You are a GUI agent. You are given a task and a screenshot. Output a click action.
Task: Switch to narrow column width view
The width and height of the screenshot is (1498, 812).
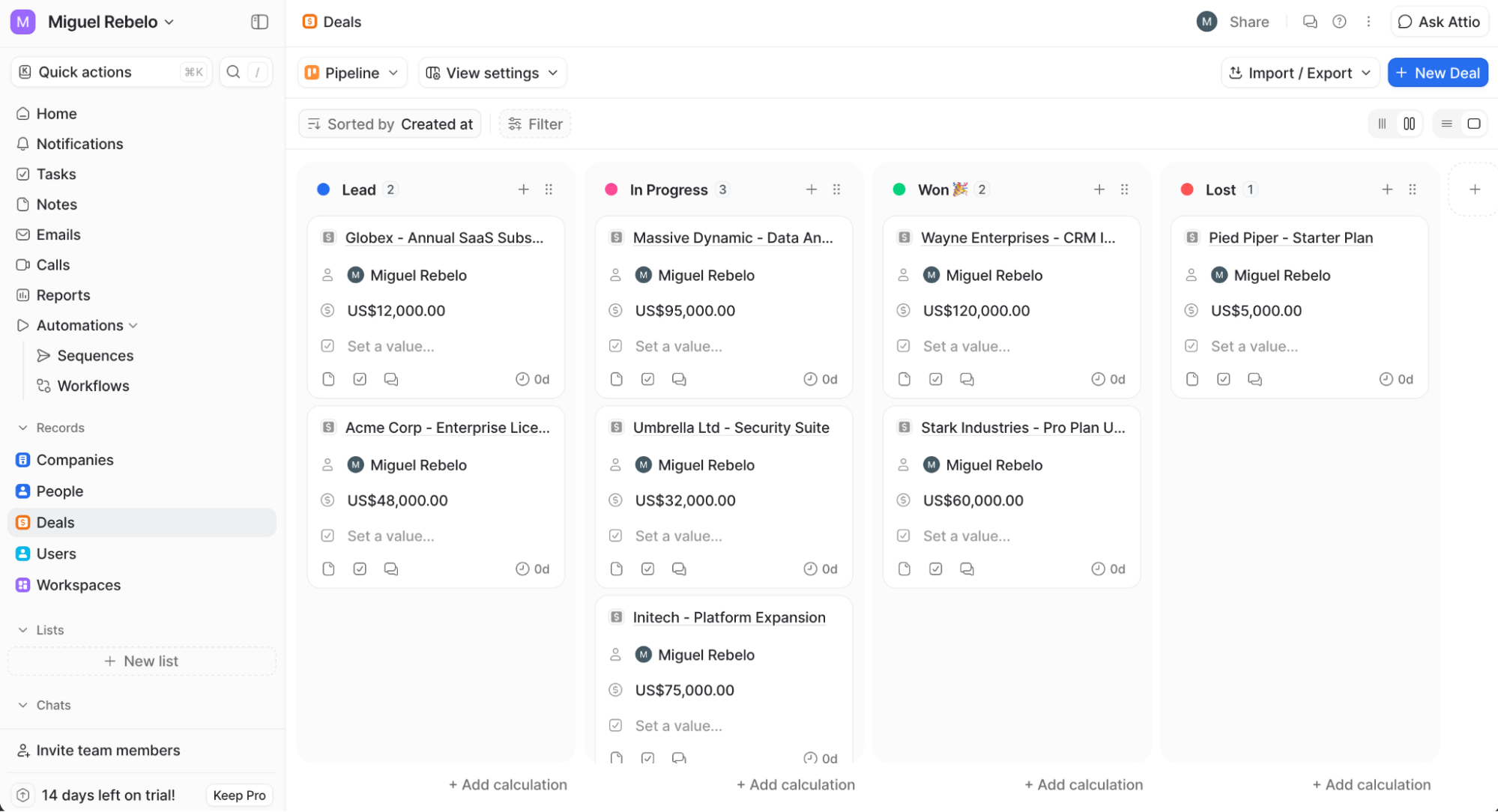1382,124
